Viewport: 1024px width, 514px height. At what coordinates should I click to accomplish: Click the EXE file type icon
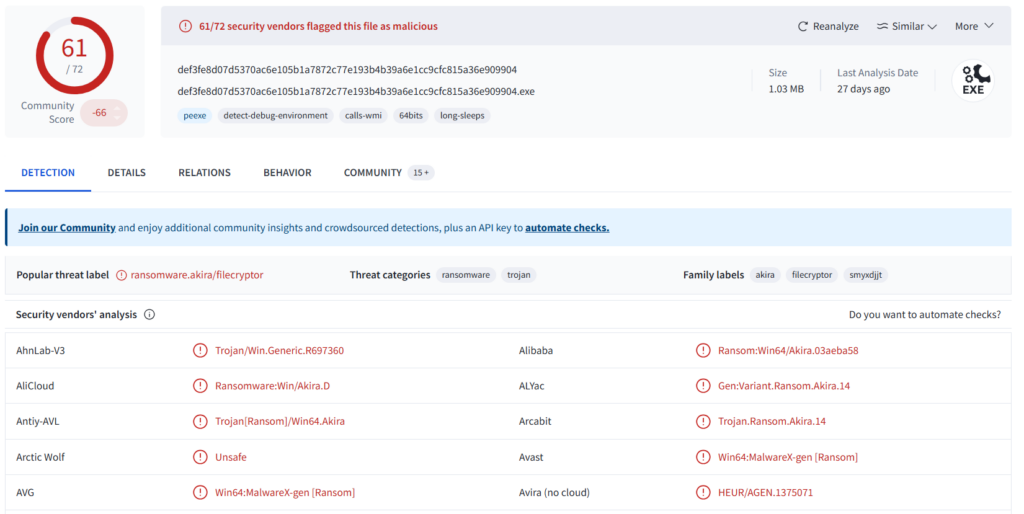click(973, 80)
